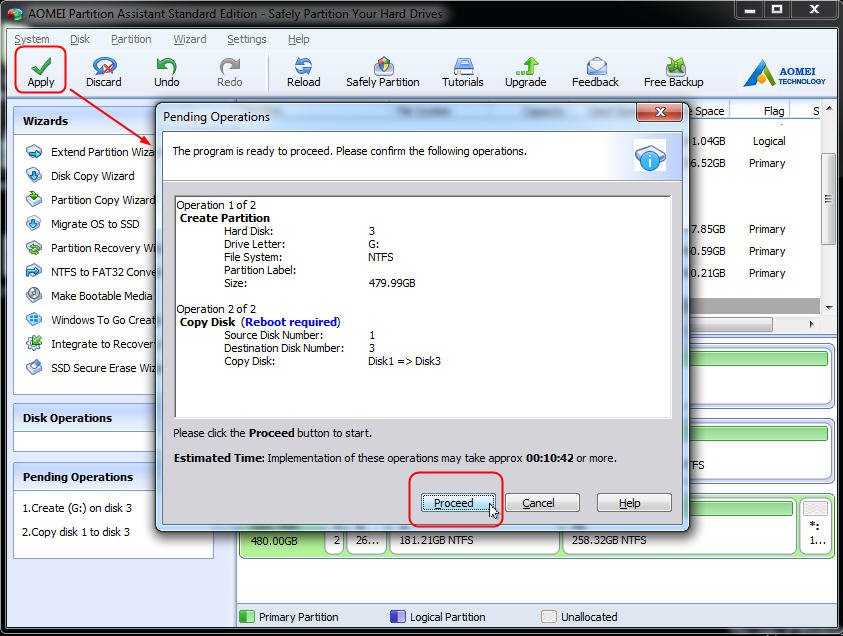Click the NTFS file system value
This screenshot has width=843, height=636.
click(381, 258)
